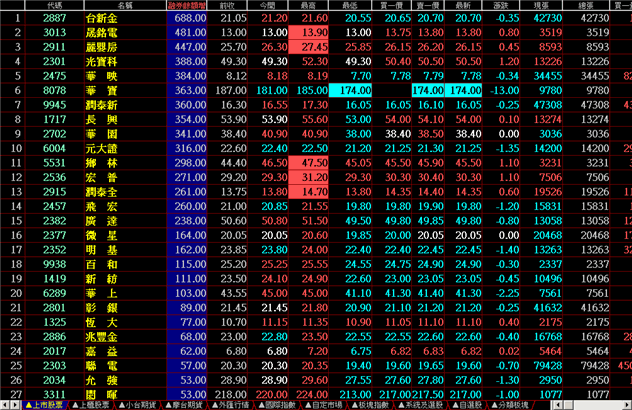
Task: Click horizontal scrollbar left arrow button
Action: coord(558,405)
